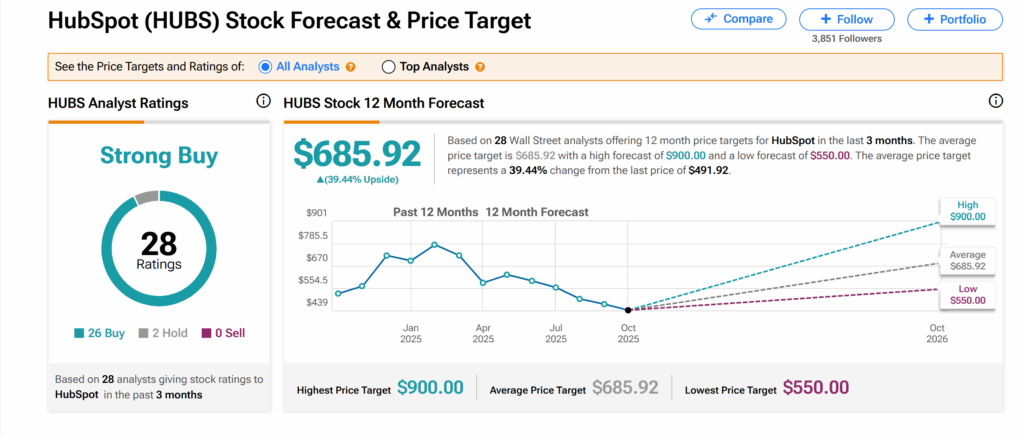Click the Oct 2025 black data point

coord(628,310)
